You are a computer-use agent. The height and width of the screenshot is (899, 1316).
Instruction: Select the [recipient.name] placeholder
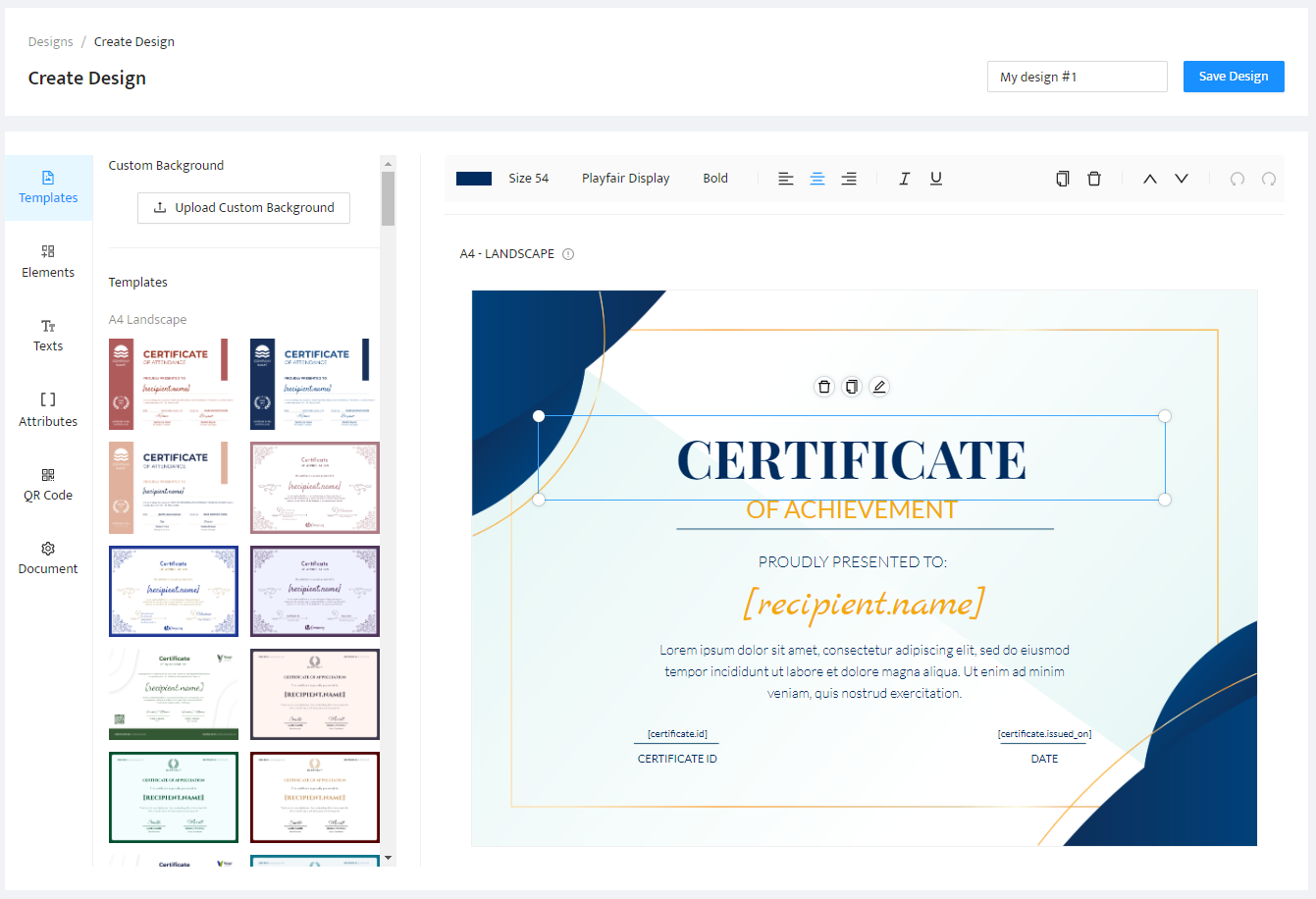(864, 603)
